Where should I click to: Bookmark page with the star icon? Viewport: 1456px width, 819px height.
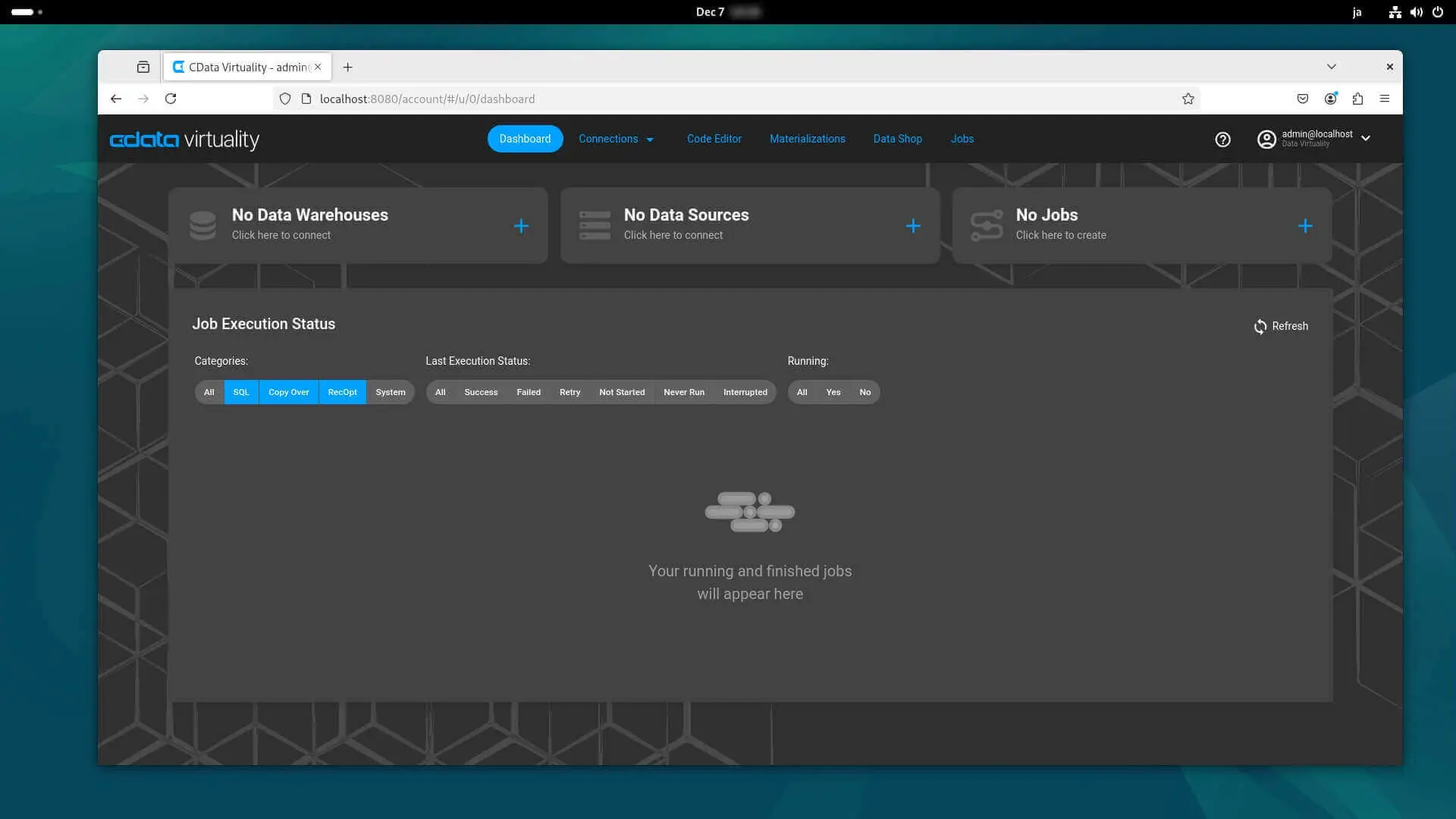coord(1188,99)
